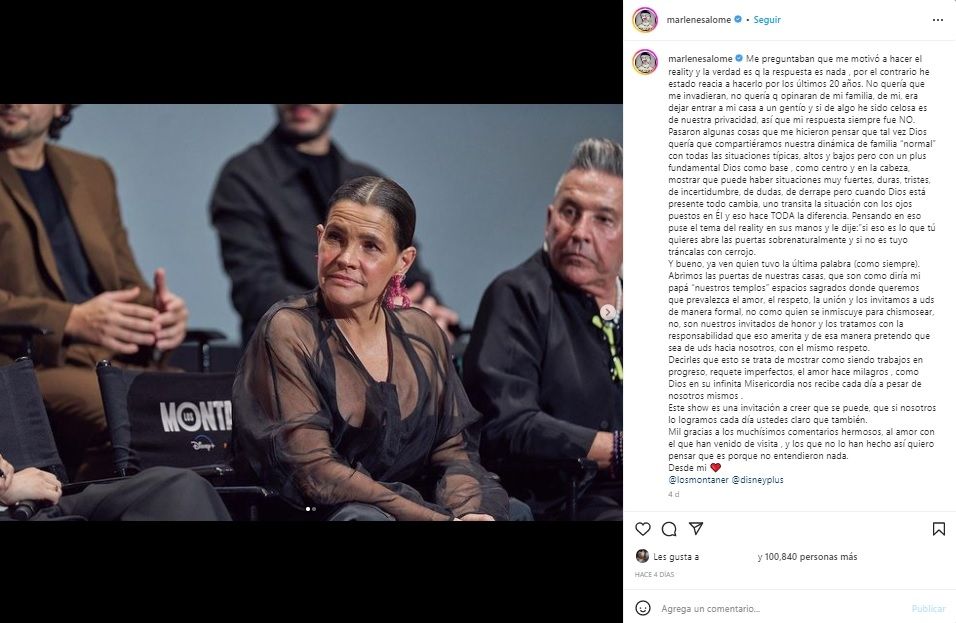Image resolution: width=956 pixels, height=623 pixels.
Task: Open the @losmontaner mention
Action: (698, 480)
